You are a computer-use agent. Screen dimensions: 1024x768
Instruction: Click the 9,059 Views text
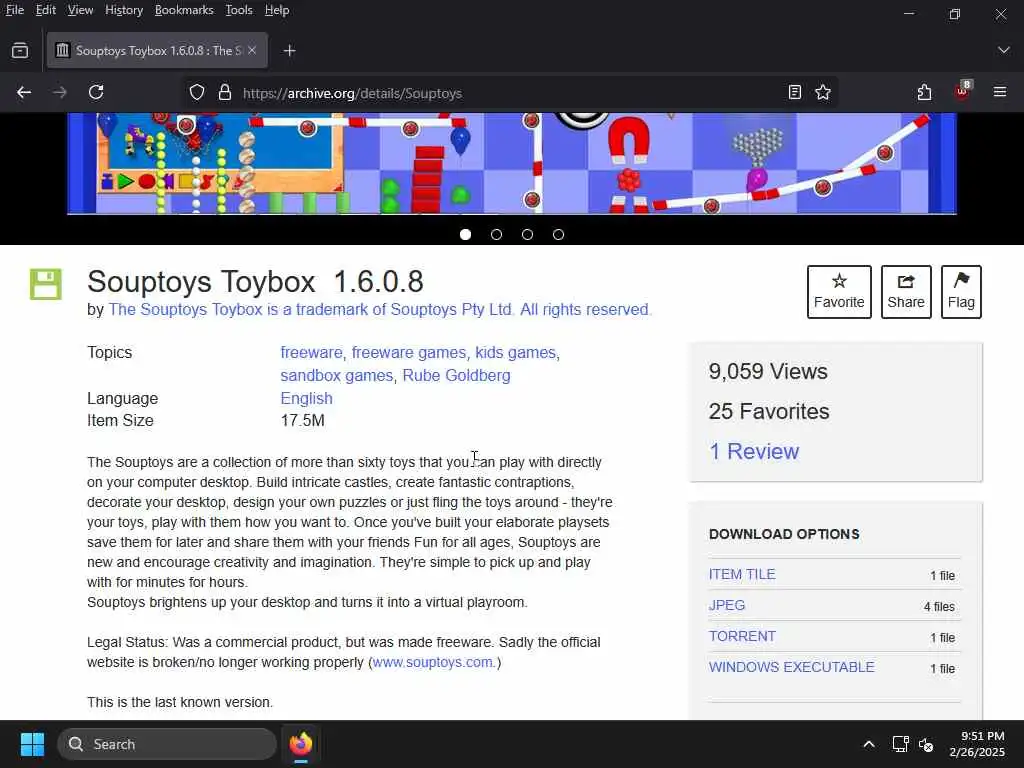(x=768, y=372)
